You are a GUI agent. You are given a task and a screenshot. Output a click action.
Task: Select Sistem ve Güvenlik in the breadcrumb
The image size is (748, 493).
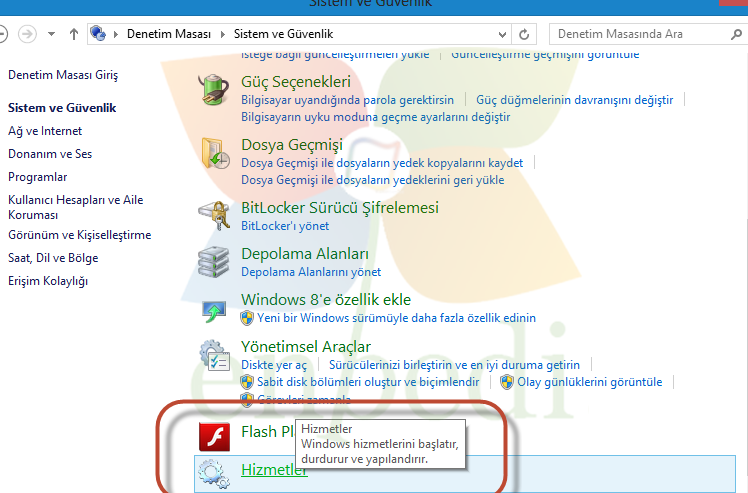point(283,34)
